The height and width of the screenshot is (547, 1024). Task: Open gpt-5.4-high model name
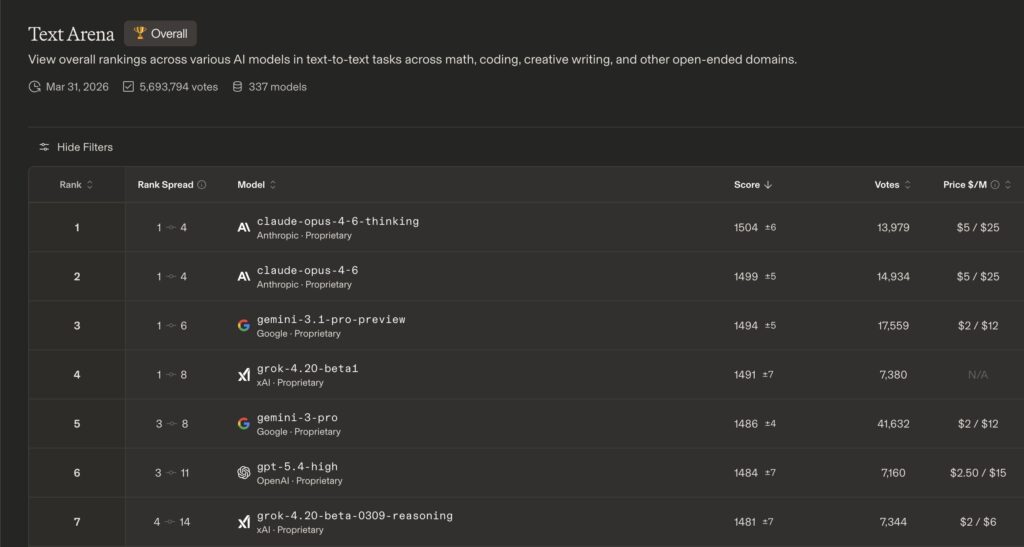pos(297,467)
